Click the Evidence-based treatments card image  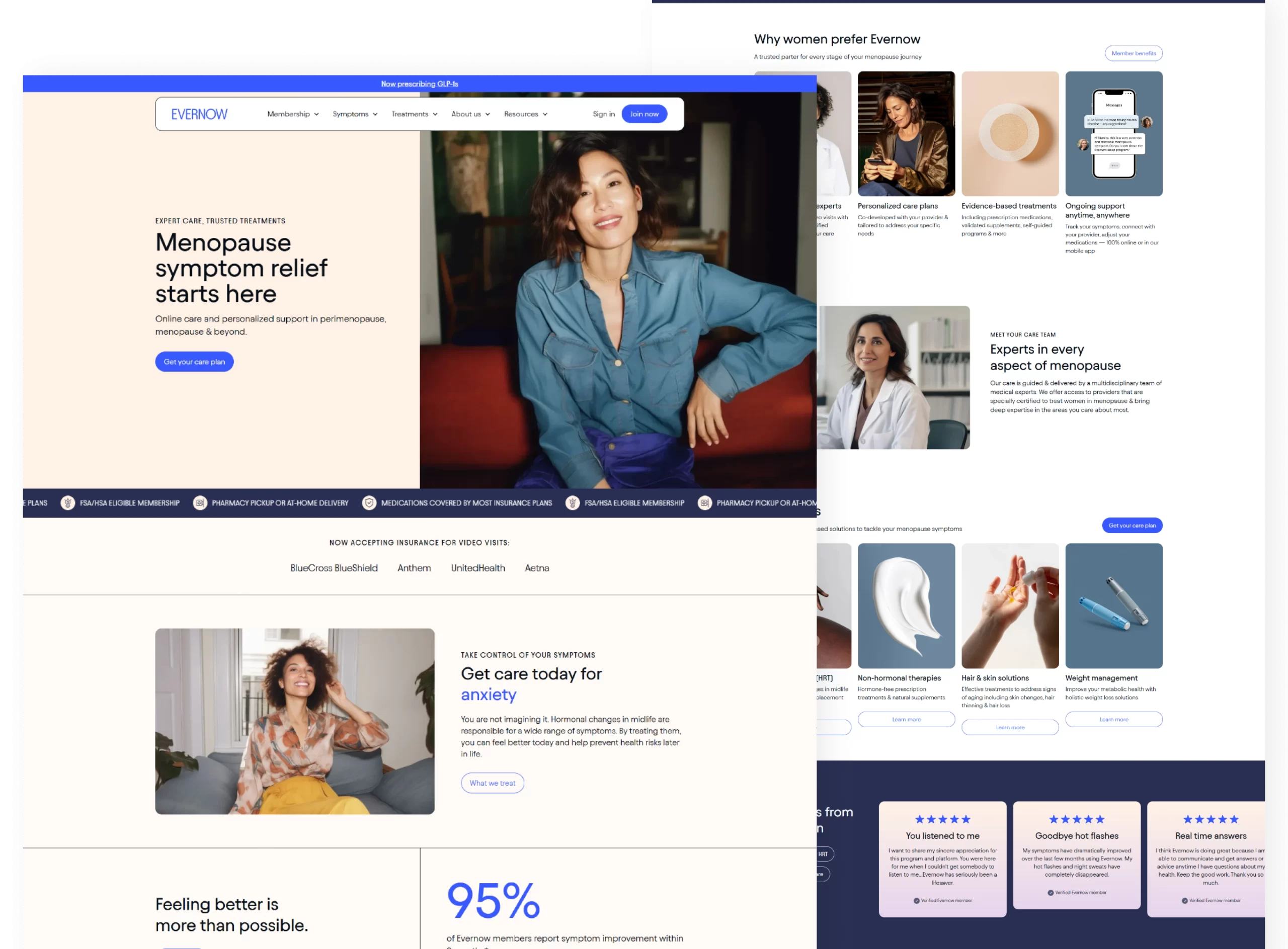pyautogui.click(x=1009, y=134)
